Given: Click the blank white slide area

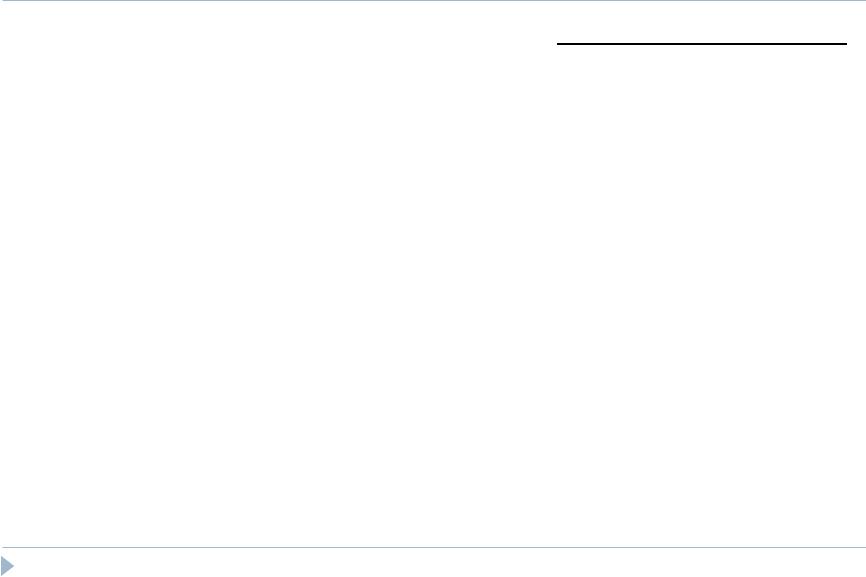Looking at the screenshot, I should (x=433, y=293).
